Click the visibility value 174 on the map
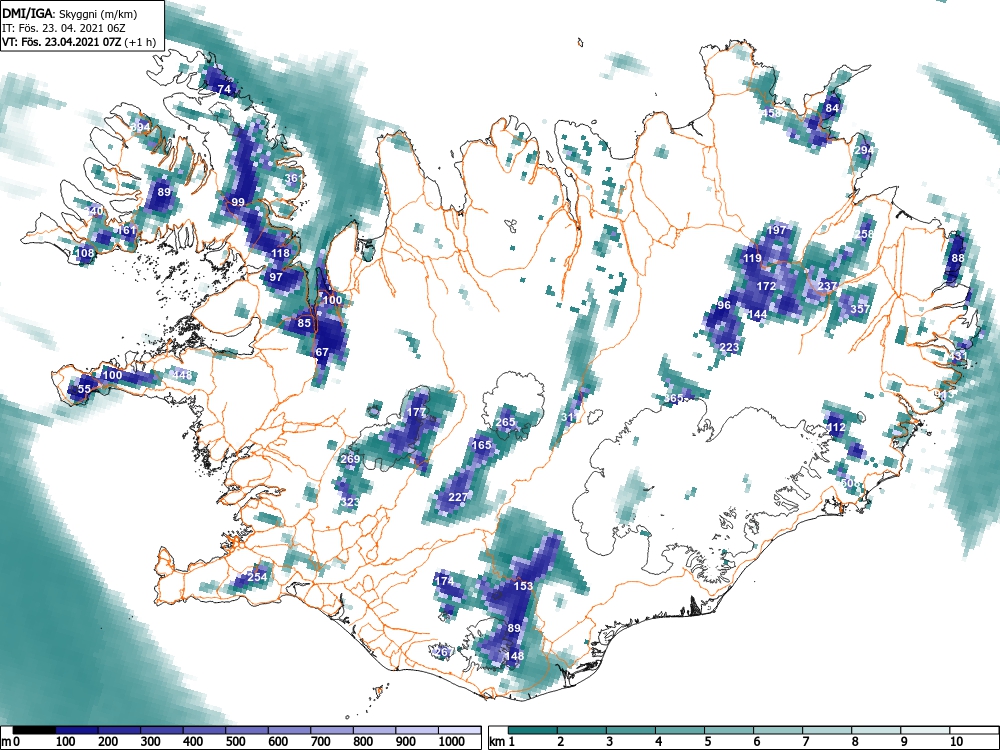Image resolution: width=1000 pixels, height=750 pixels. click(444, 581)
